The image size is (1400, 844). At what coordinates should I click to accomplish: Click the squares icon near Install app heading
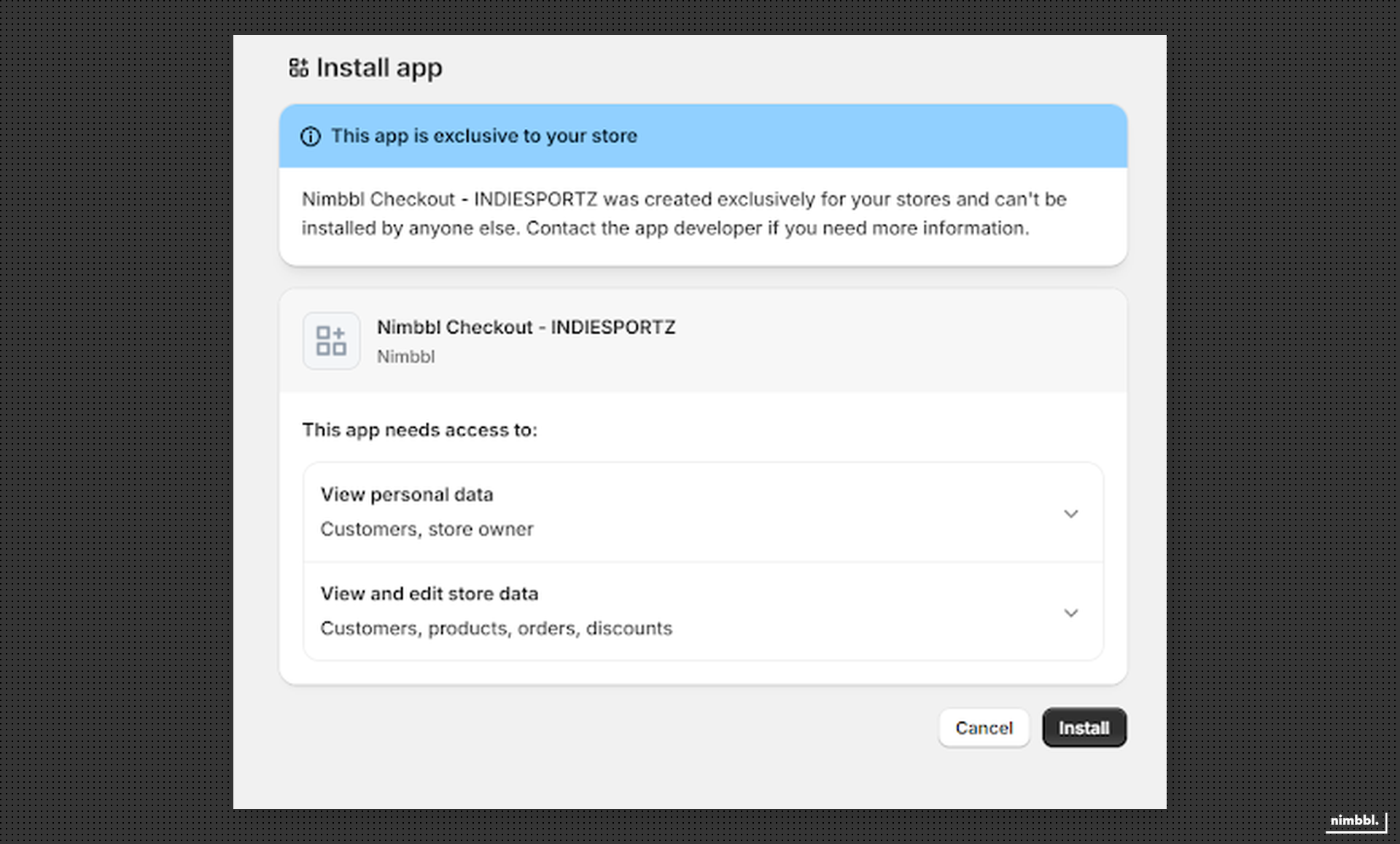tap(299, 68)
